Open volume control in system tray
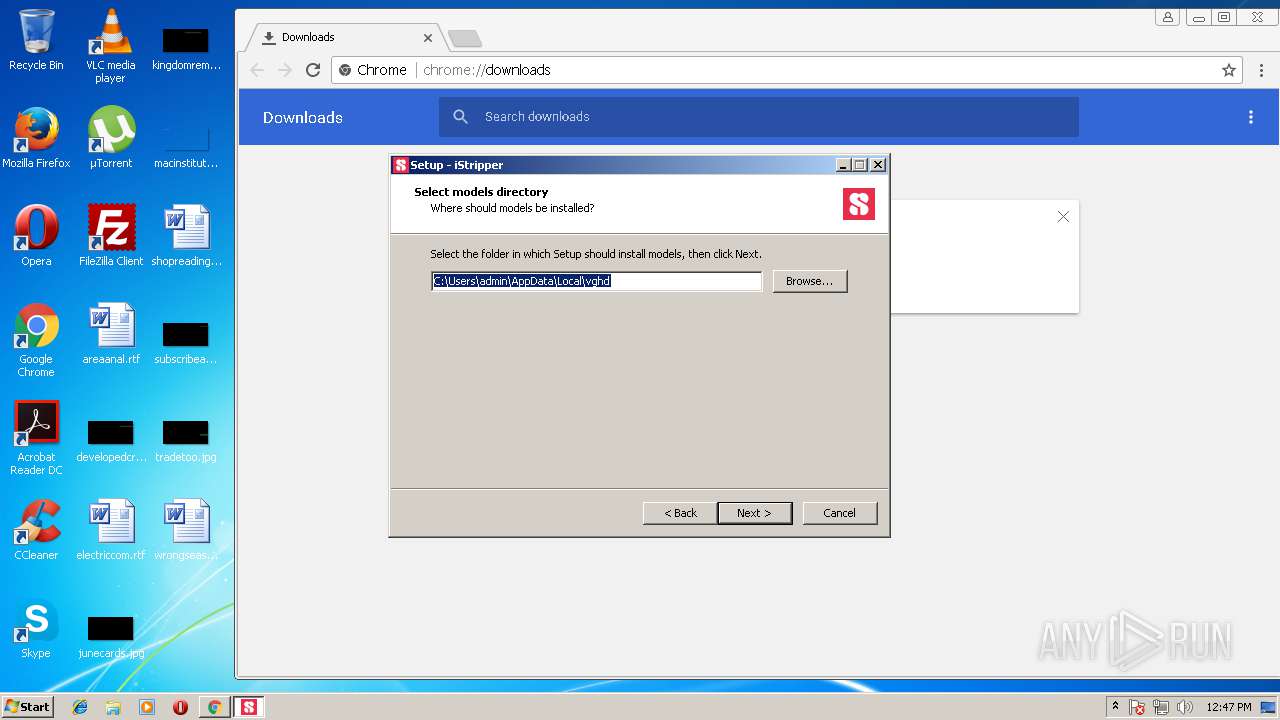 pyautogui.click(x=1185, y=707)
